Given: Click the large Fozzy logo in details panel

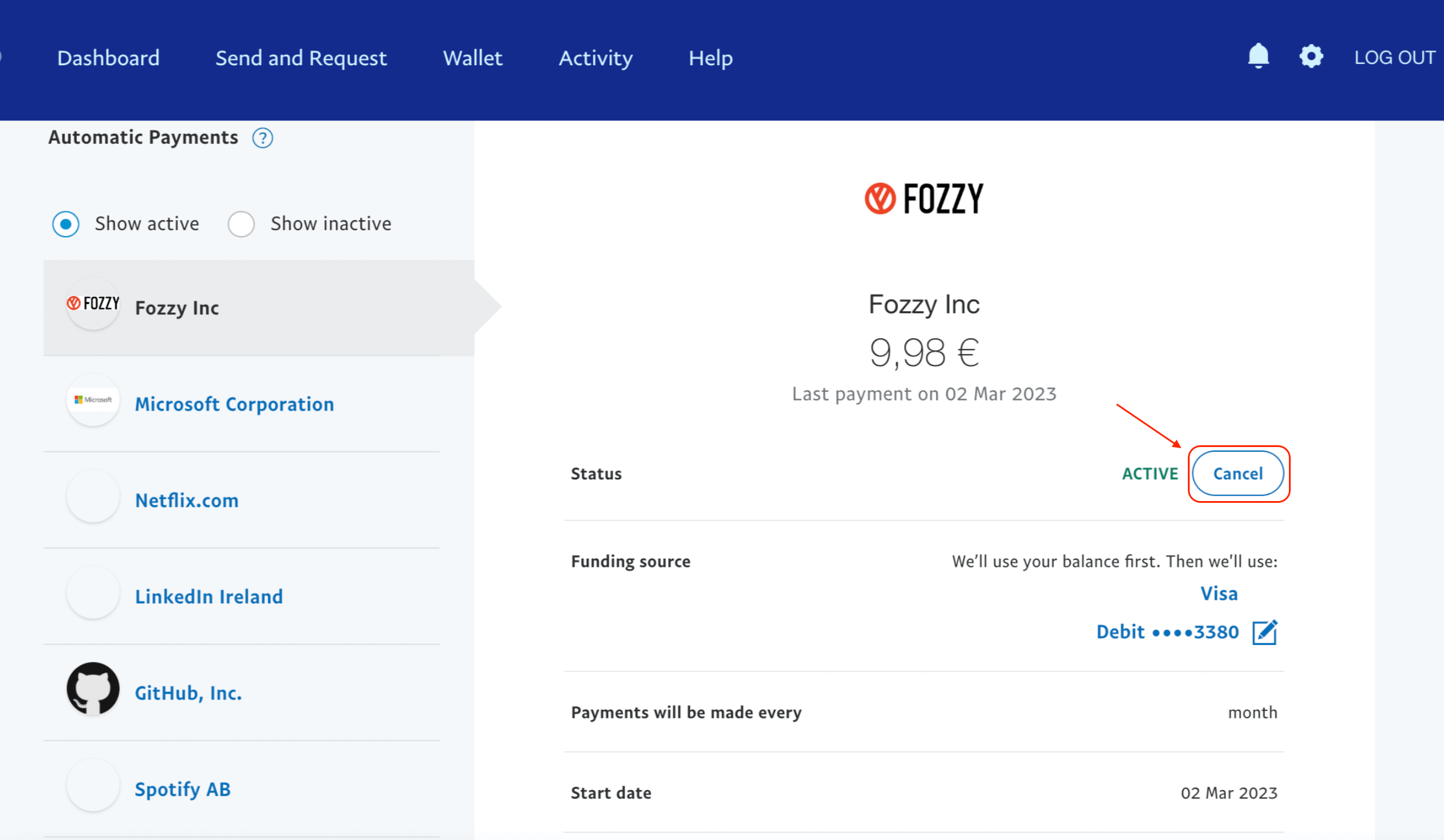Looking at the screenshot, I should tap(924, 199).
